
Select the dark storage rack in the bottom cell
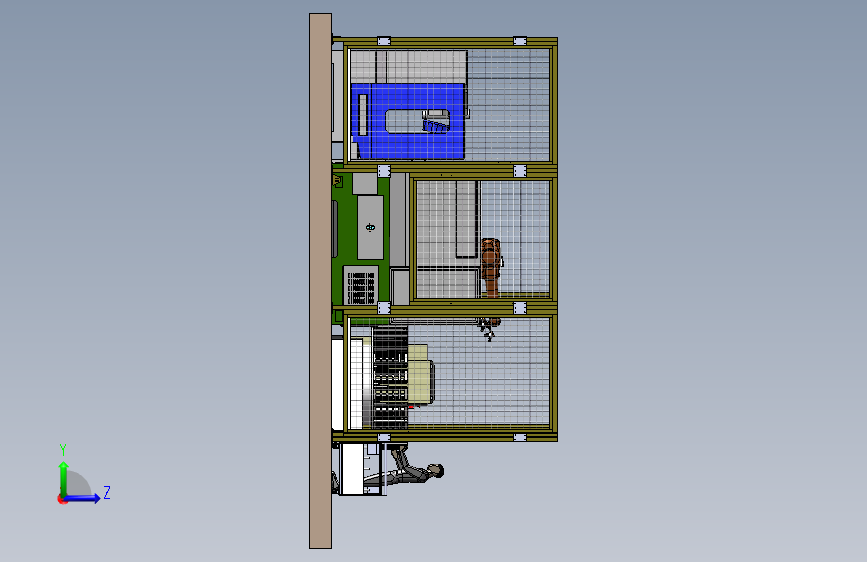pos(390,378)
